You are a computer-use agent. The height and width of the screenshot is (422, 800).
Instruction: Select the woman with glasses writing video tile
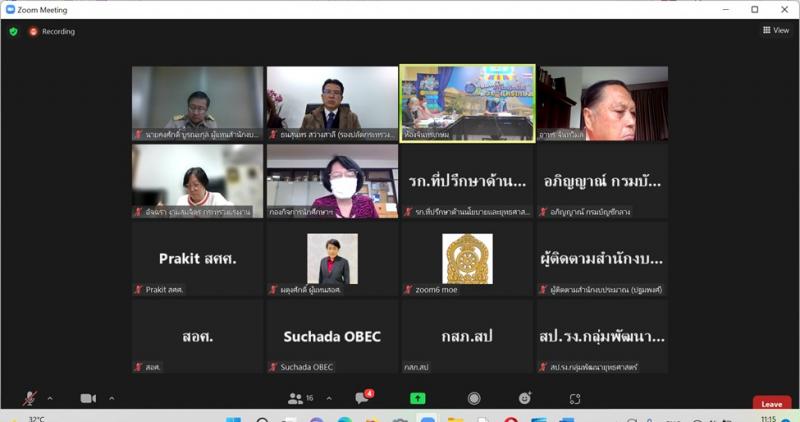pos(197,181)
